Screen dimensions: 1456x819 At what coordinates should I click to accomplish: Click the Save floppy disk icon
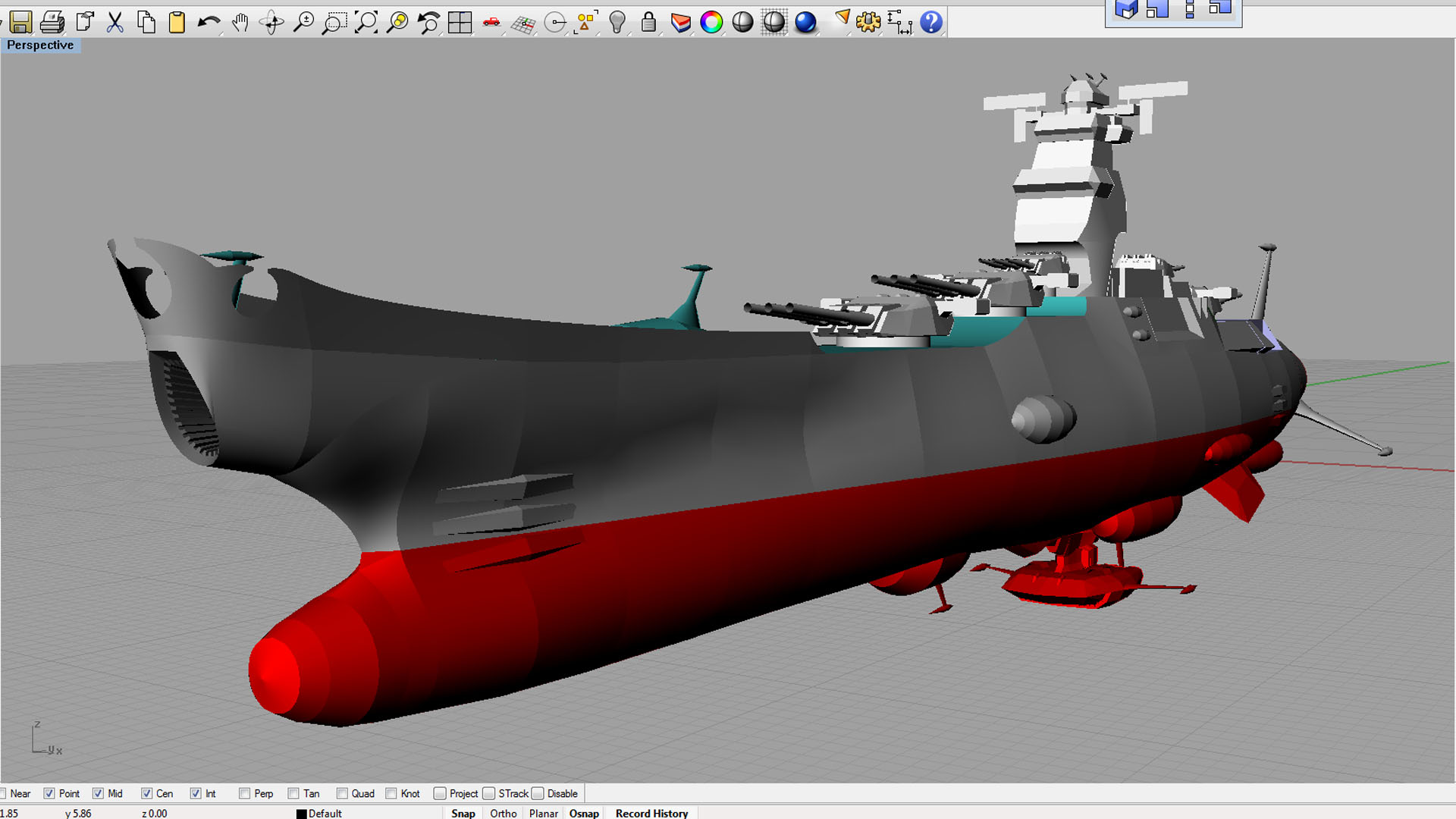tap(20, 22)
